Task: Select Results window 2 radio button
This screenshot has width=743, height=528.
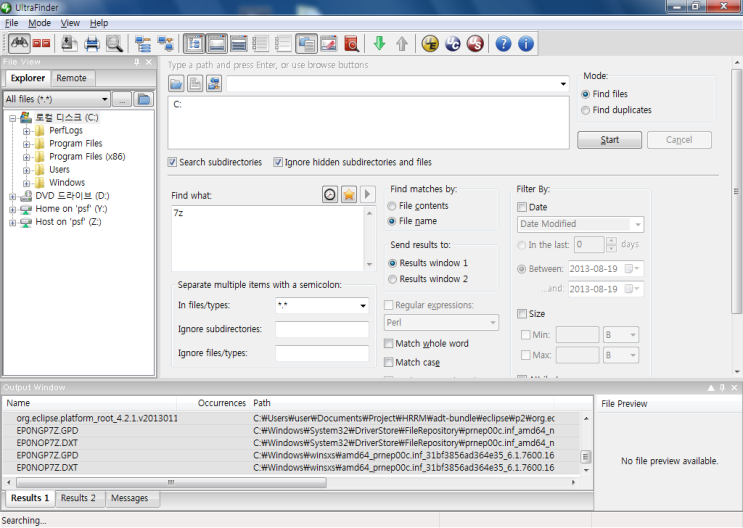Action: (392, 279)
